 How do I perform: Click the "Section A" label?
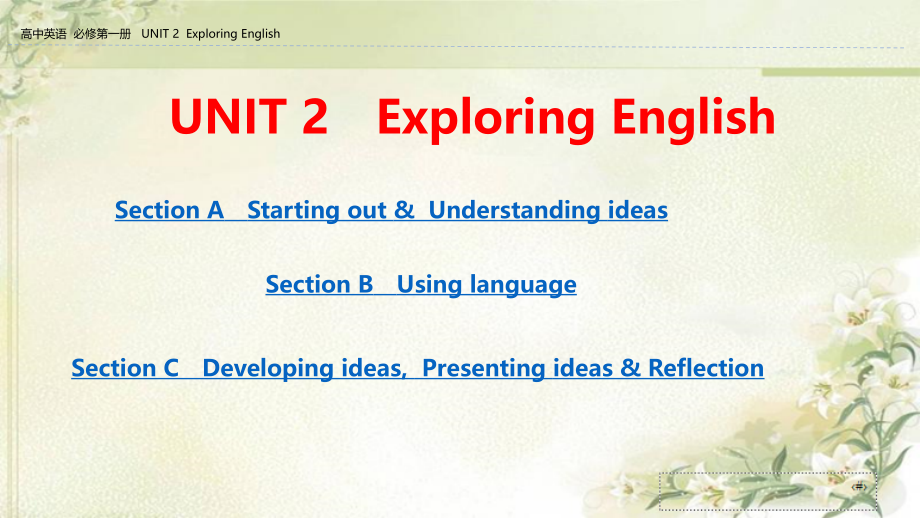[x=170, y=210]
